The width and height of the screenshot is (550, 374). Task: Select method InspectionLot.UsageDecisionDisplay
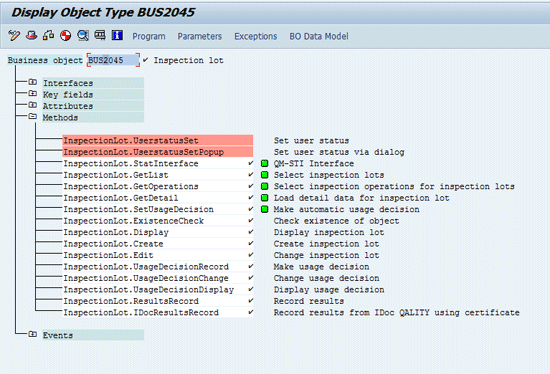[158, 289]
